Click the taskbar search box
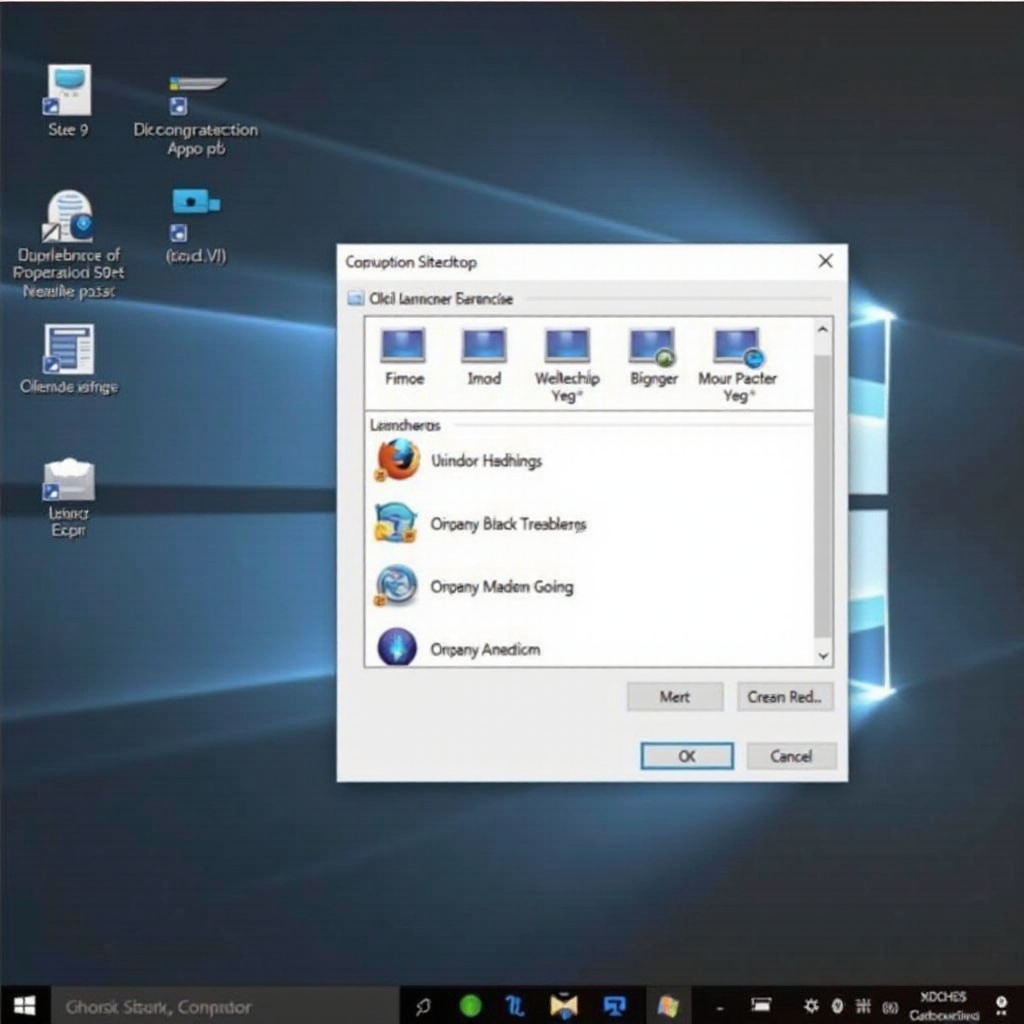 (x=225, y=1006)
